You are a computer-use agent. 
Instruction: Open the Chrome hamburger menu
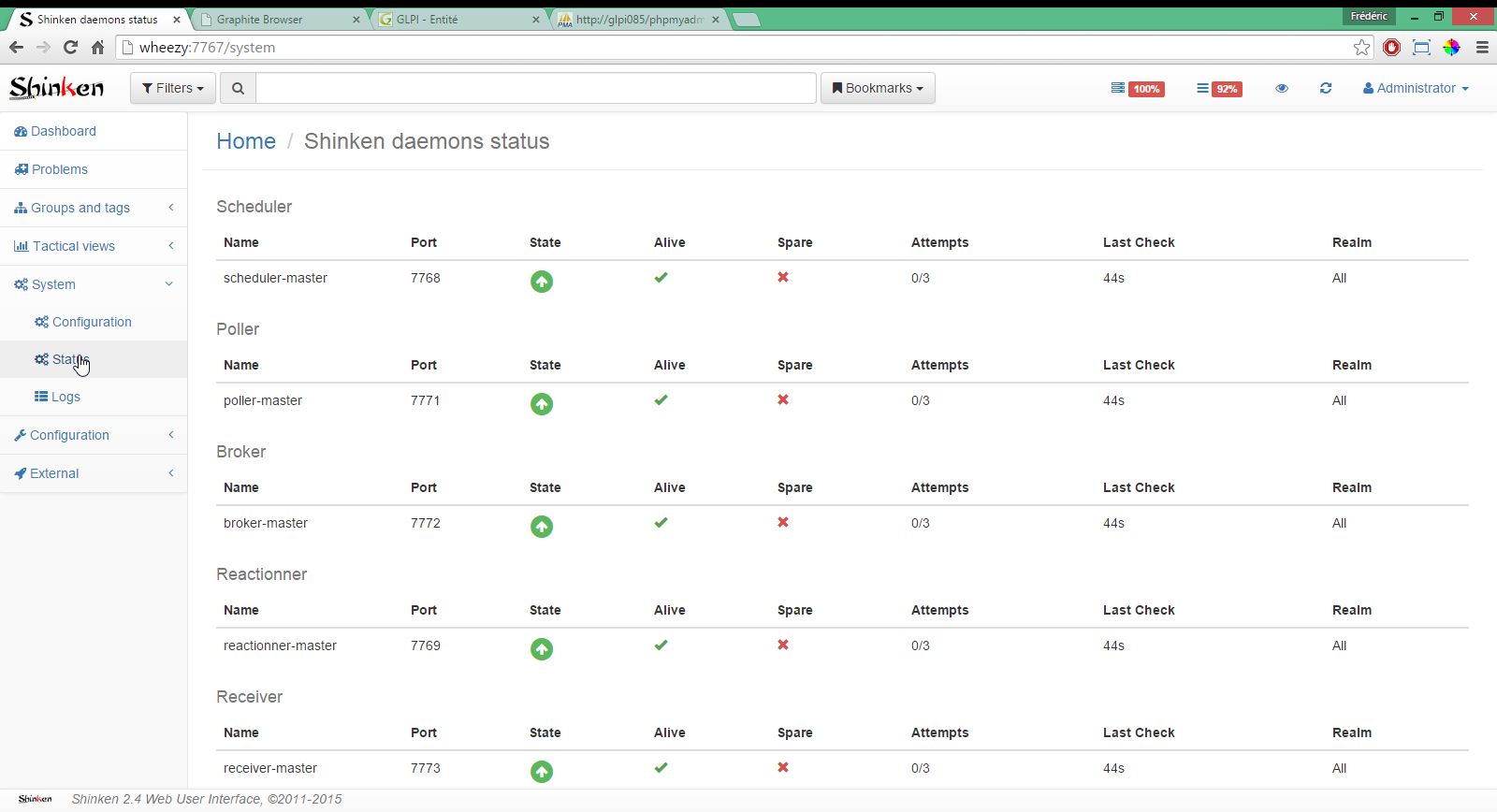(x=1482, y=47)
